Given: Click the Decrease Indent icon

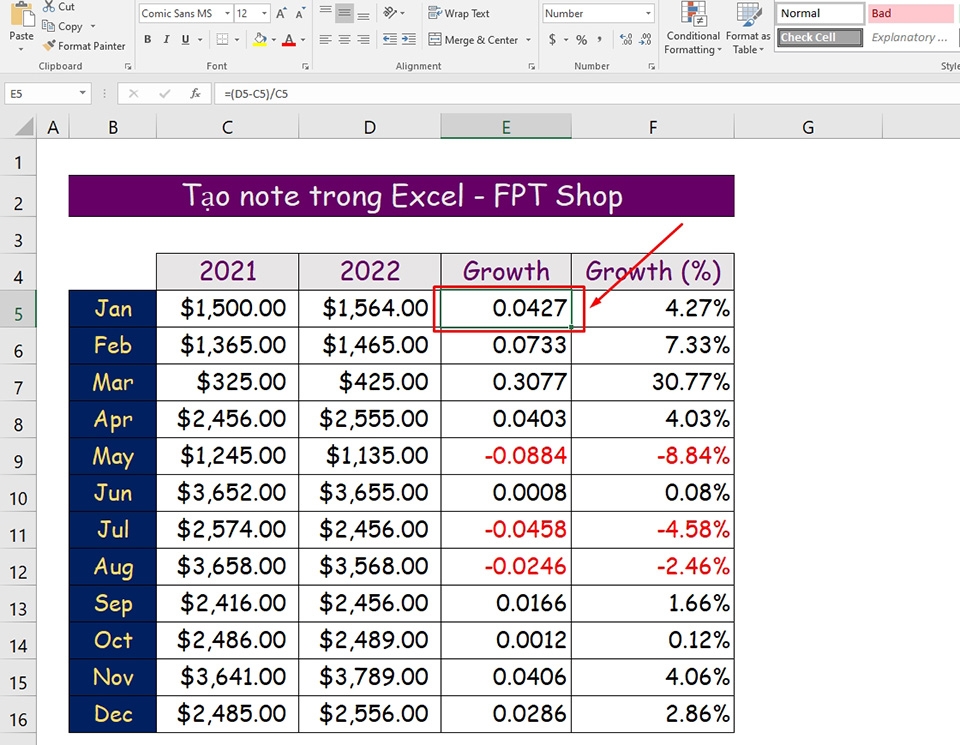Looking at the screenshot, I should (x=389, y=40).
